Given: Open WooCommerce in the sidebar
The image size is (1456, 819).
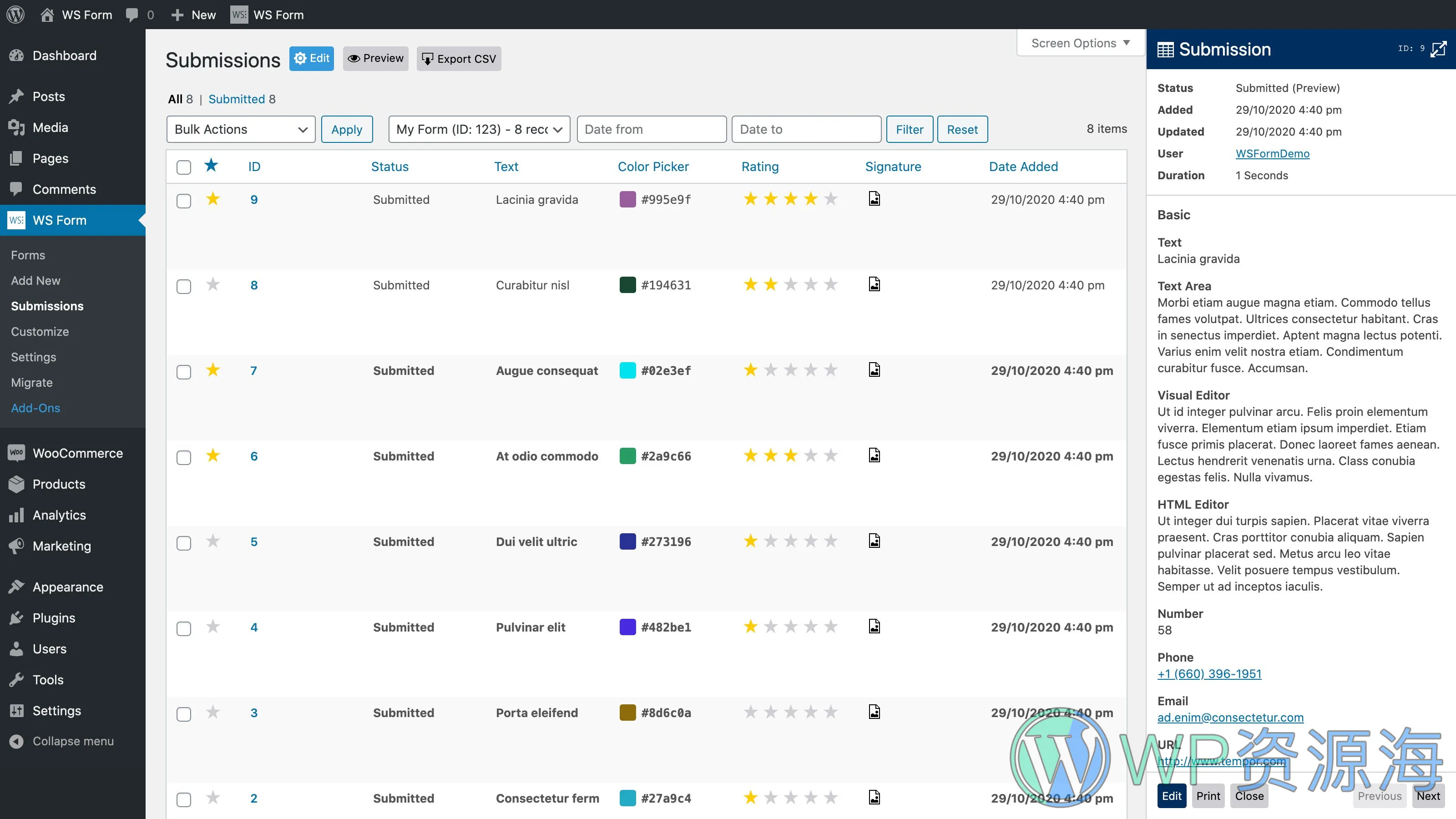Looking at the screenshot, I should (x=73, y=453).
